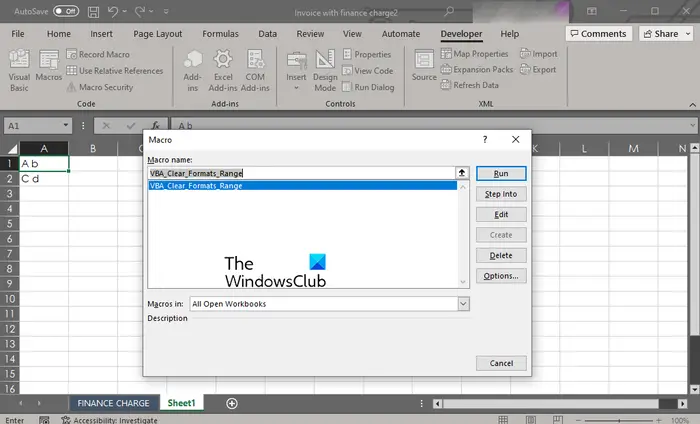Switch to the Automate tab
Image resolution: width=700 pixels, height=424 pixels.
coord(401,34)
